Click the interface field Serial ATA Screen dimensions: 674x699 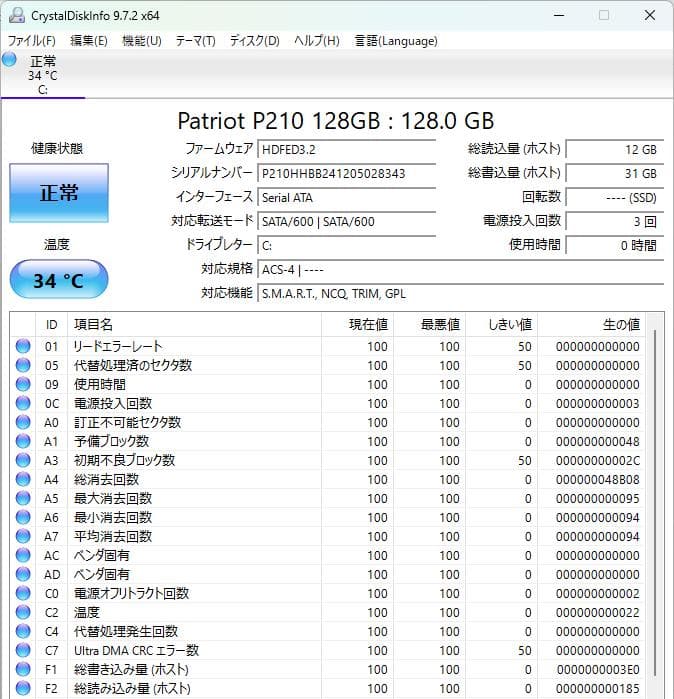click(347, 197)
